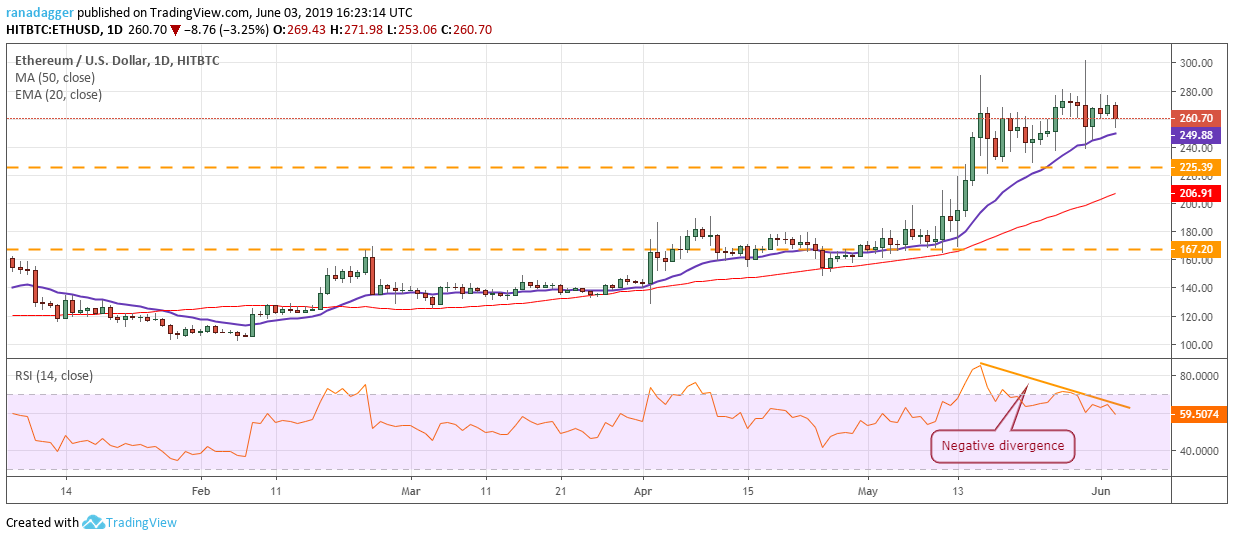Click the 'Feb' date axis label
The width and height of the screenshot is (1234, 540).
click(200, 492)
